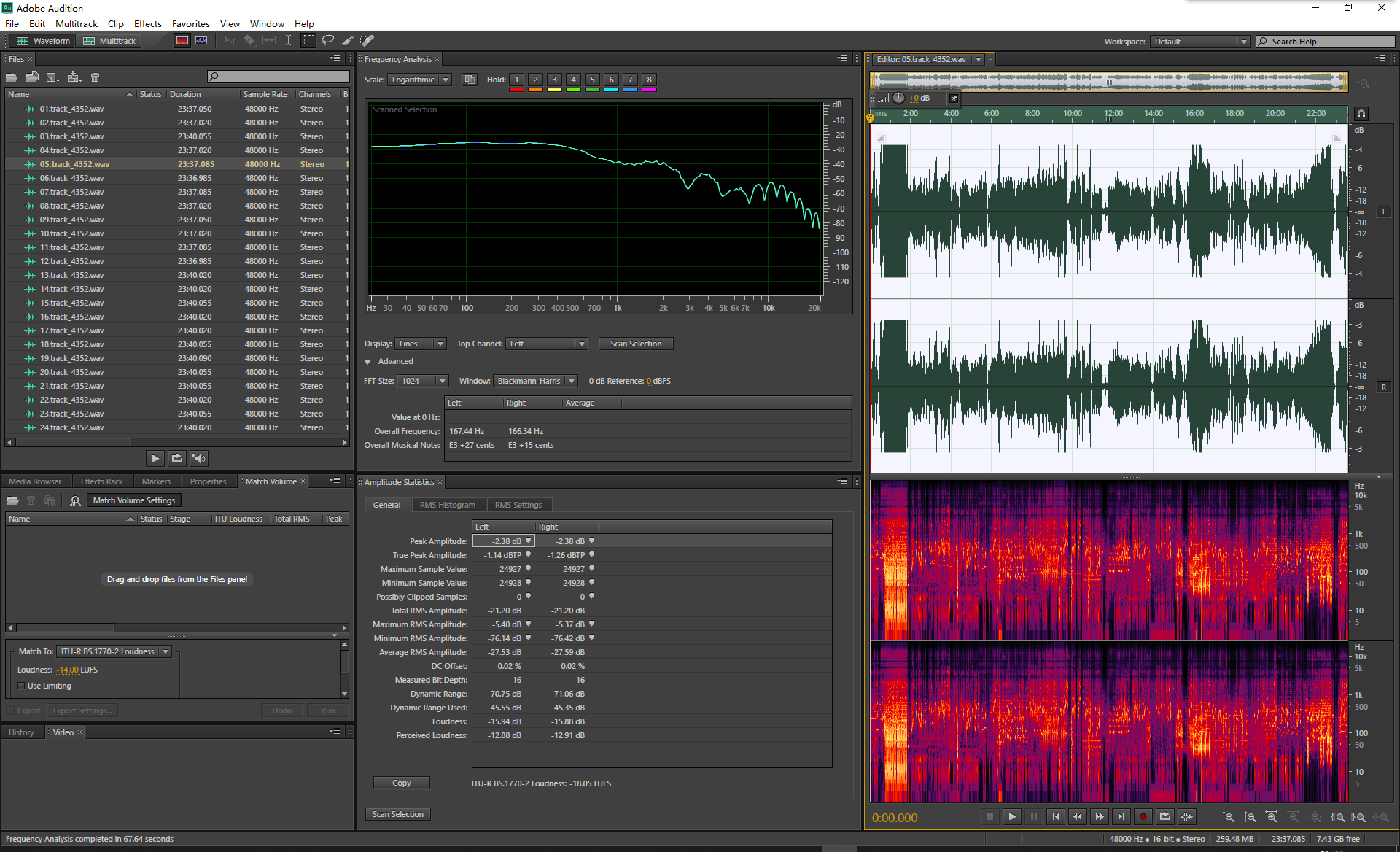
Task: Select the Paintbrush Selection tool
Action: [348, 41]
